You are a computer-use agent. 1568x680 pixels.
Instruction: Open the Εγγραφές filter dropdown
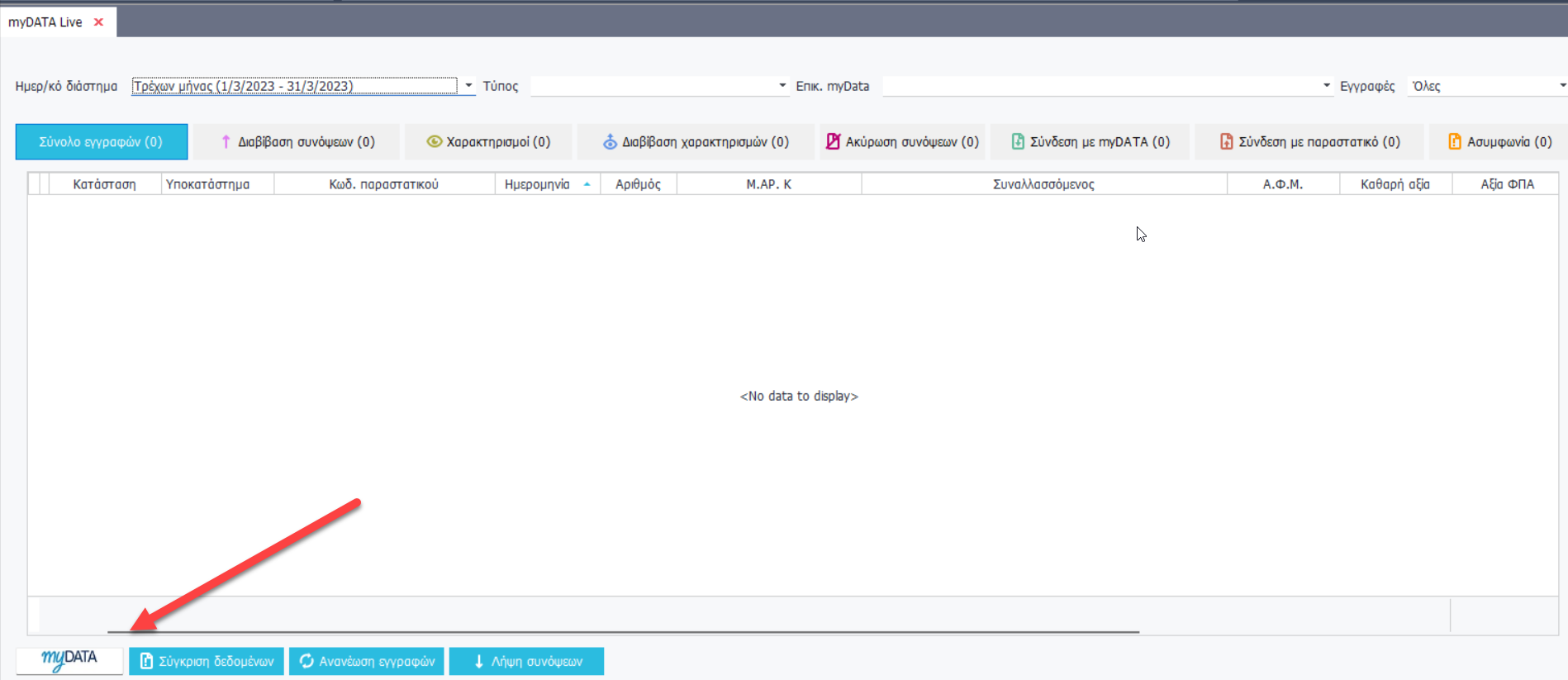click(x=1561, y=86)
